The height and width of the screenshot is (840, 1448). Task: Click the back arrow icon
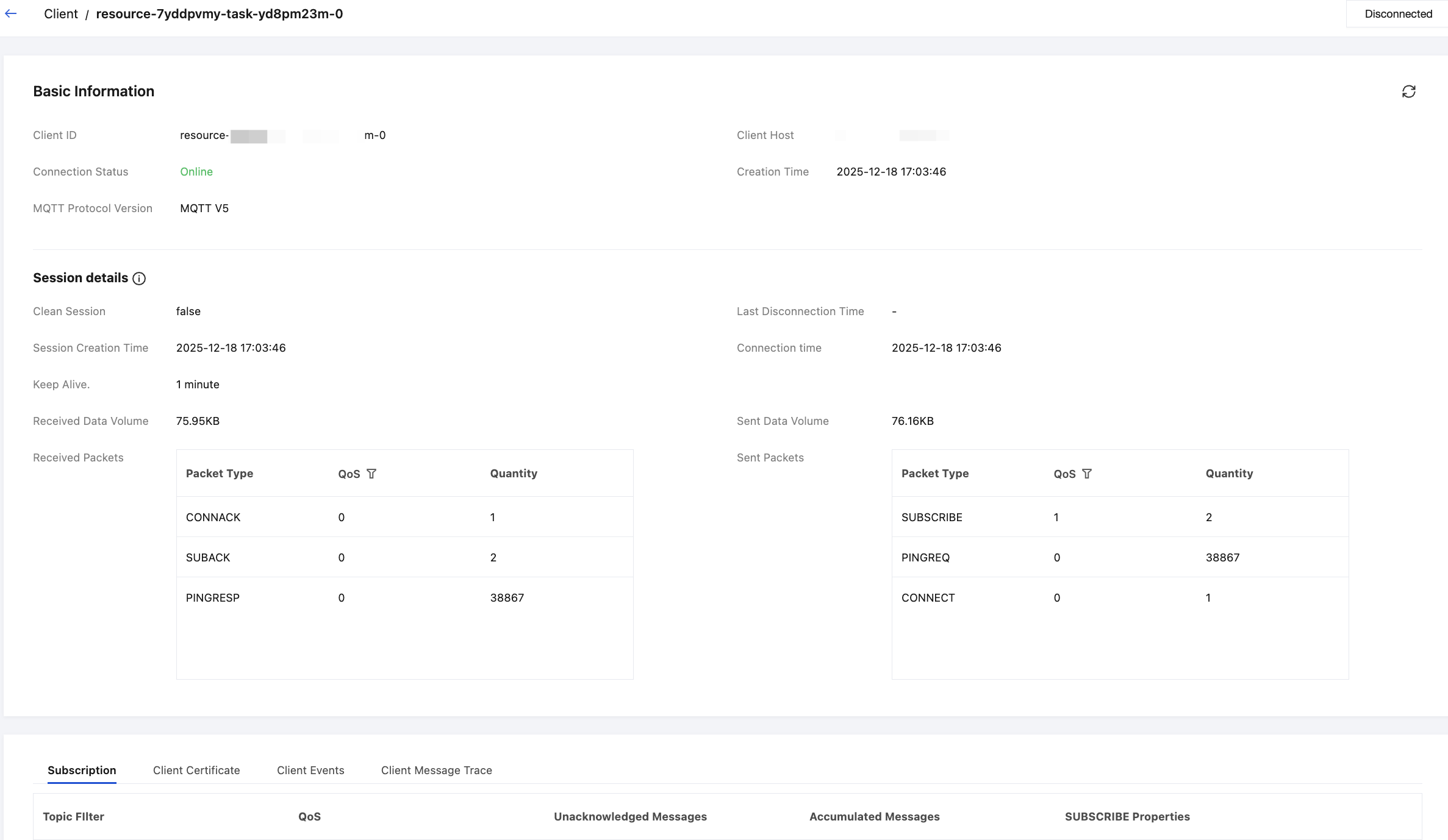[11, 13]
